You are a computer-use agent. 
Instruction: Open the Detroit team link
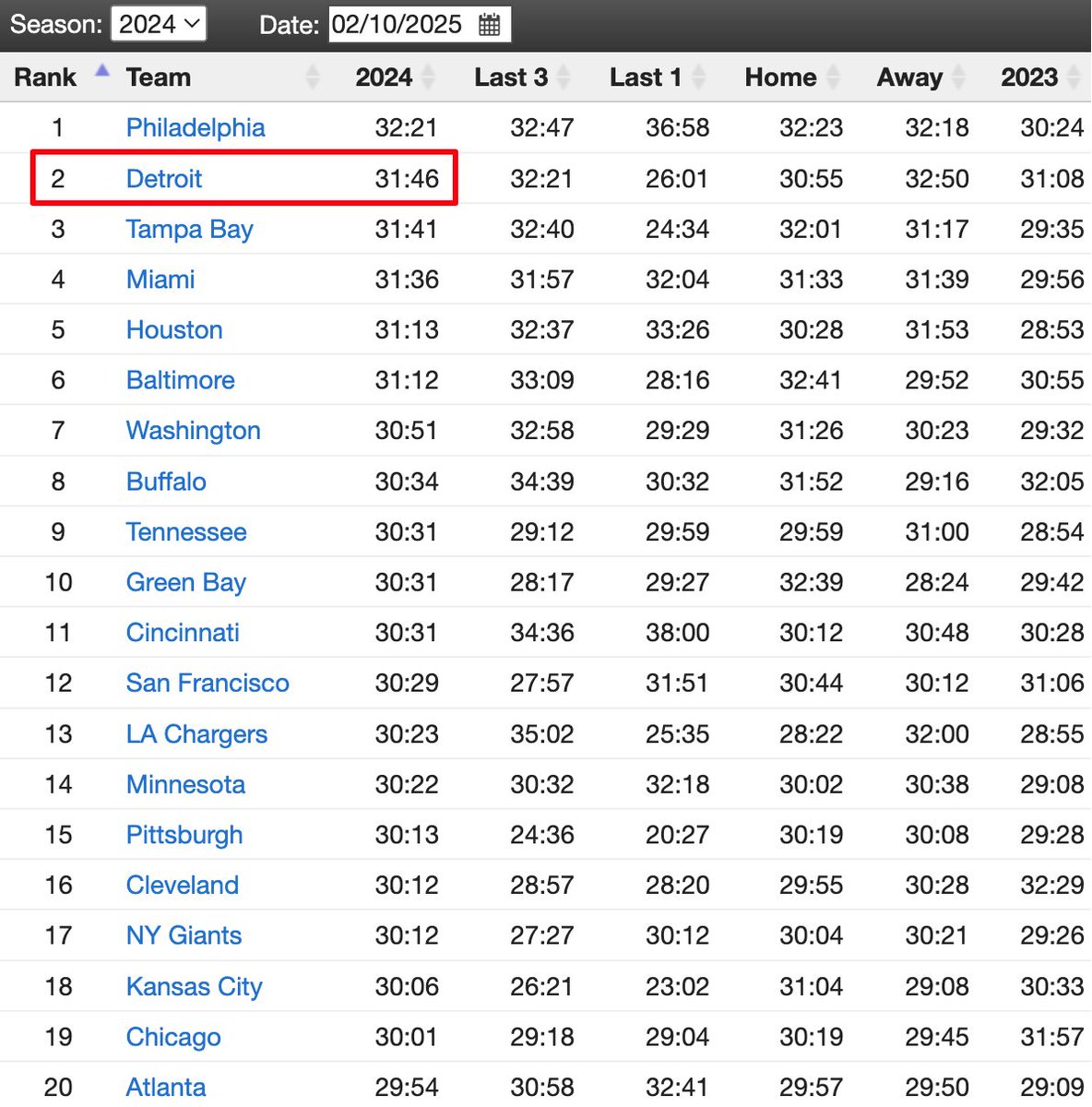tap(164, 178)
